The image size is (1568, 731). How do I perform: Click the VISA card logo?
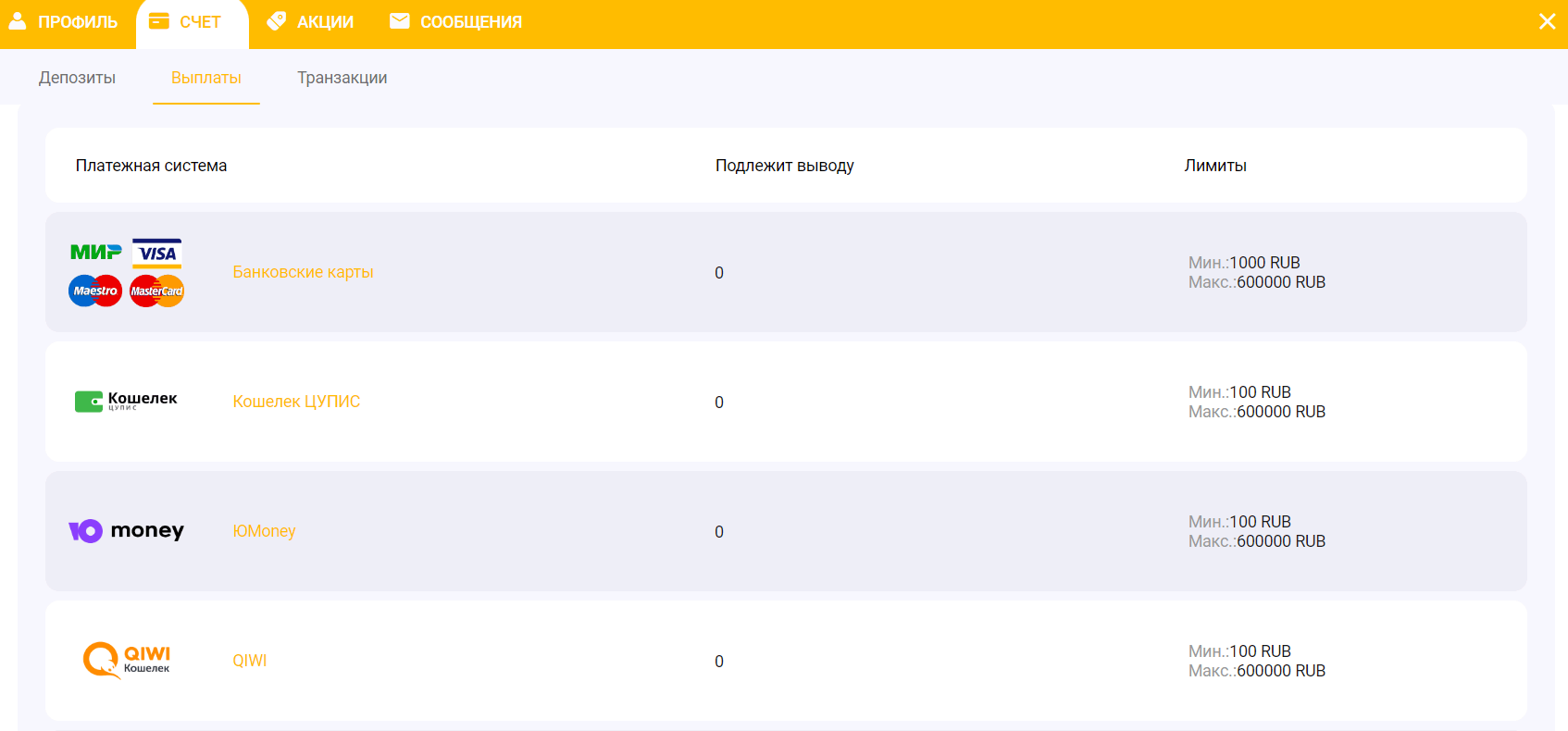pos(157,254)
